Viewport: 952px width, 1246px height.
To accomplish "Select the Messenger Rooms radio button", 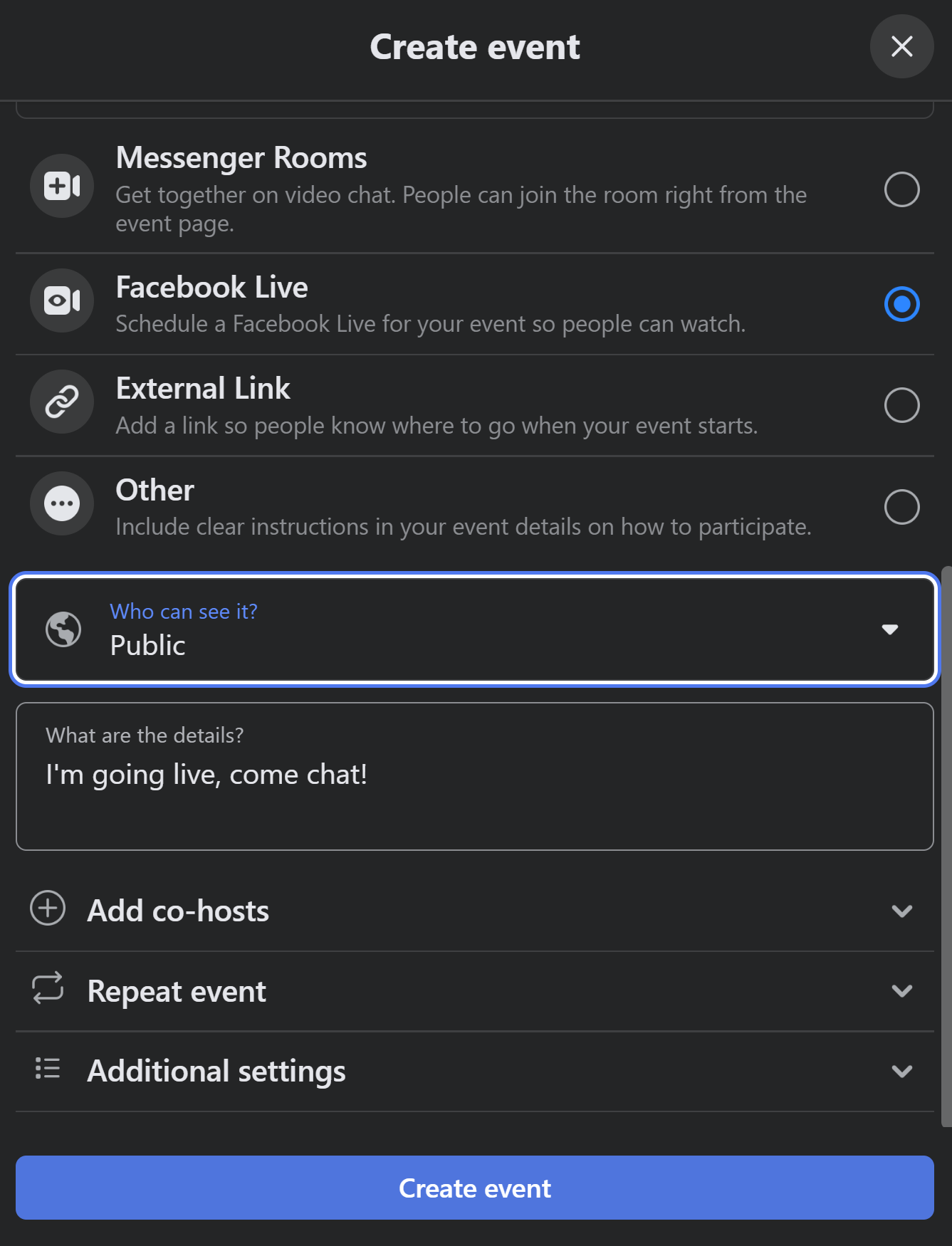I will coord(901,189).
